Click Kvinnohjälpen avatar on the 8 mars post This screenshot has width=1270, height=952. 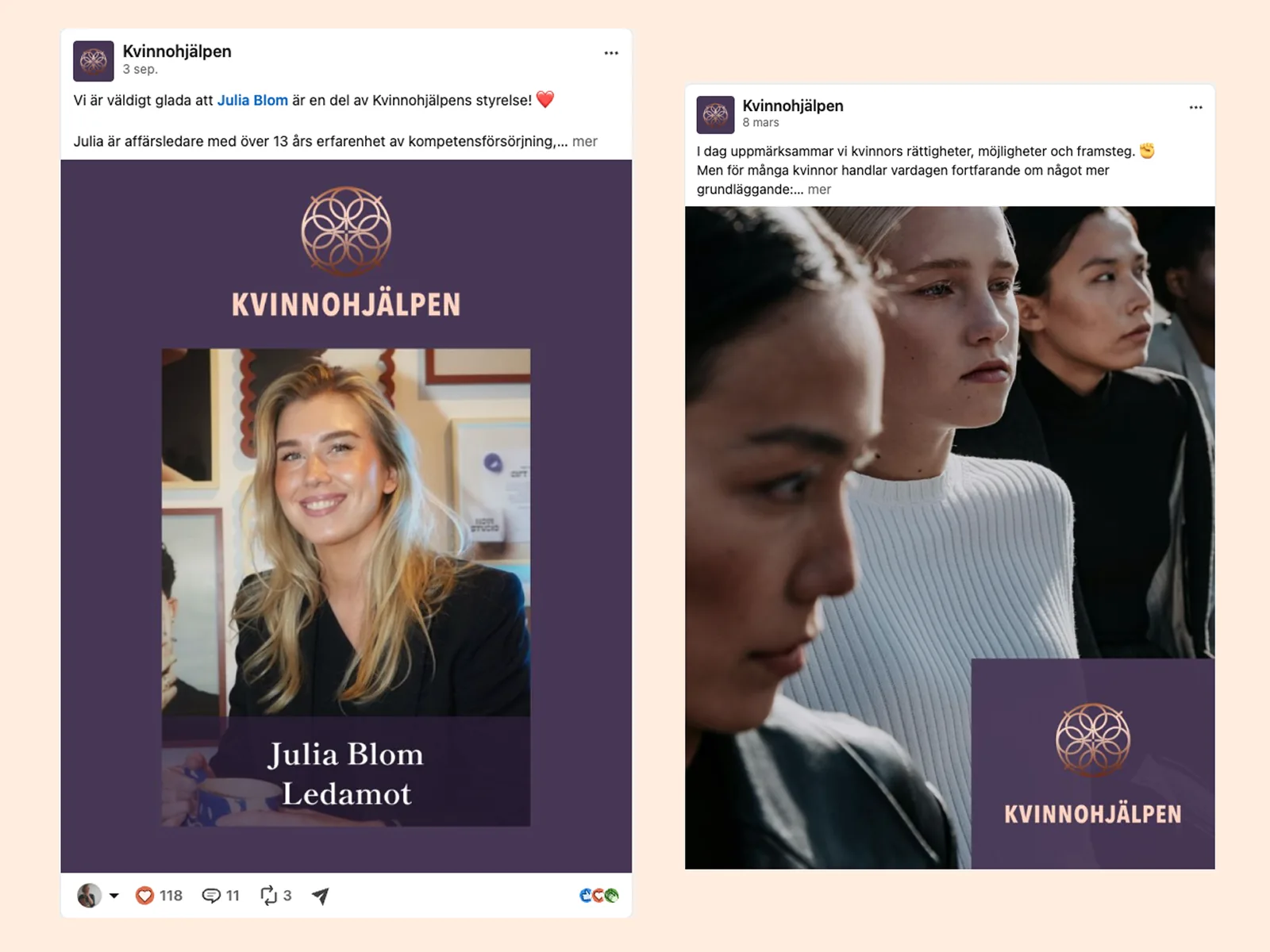click(x=715, y=115)
